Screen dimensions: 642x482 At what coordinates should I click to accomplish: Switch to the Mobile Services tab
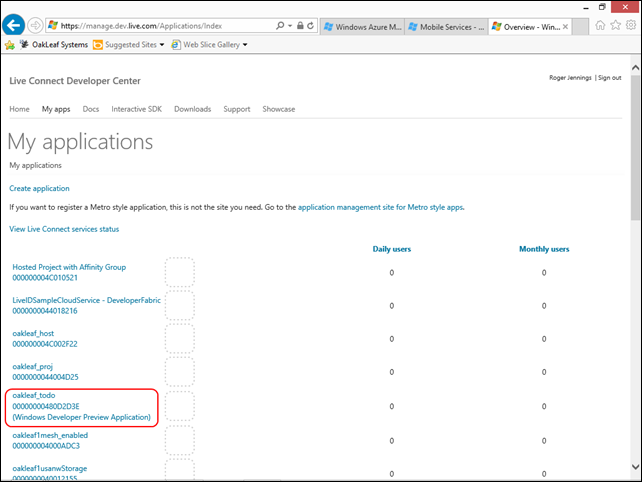coord(446,27)
